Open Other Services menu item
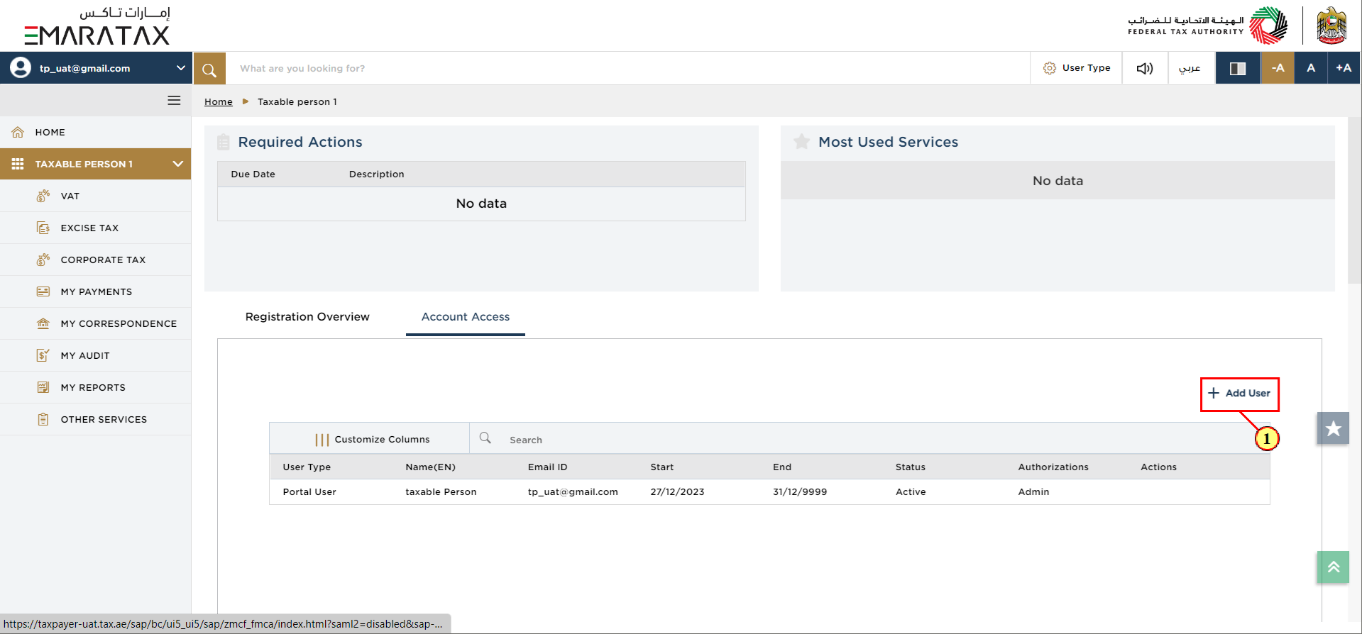This screenshot has width=1362, height=634. coord(95,419)
